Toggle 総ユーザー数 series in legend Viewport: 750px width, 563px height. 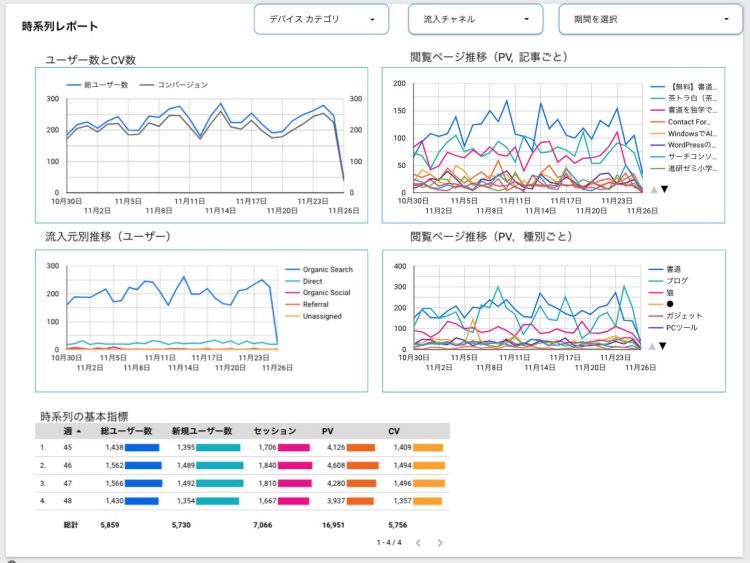(x=97, y=85)
